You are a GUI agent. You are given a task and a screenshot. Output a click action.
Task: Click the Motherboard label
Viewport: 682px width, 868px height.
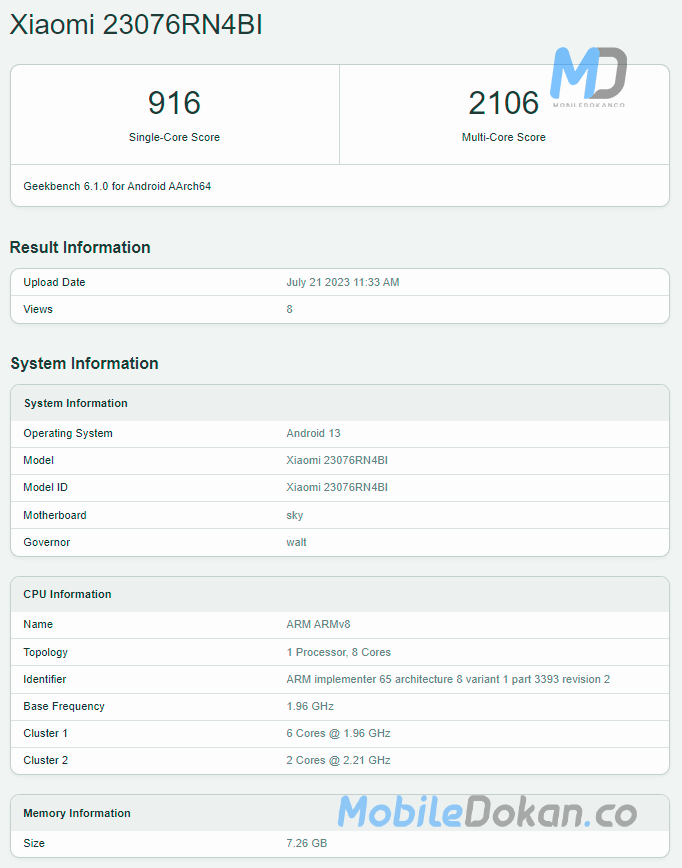(x=55, y=515)
